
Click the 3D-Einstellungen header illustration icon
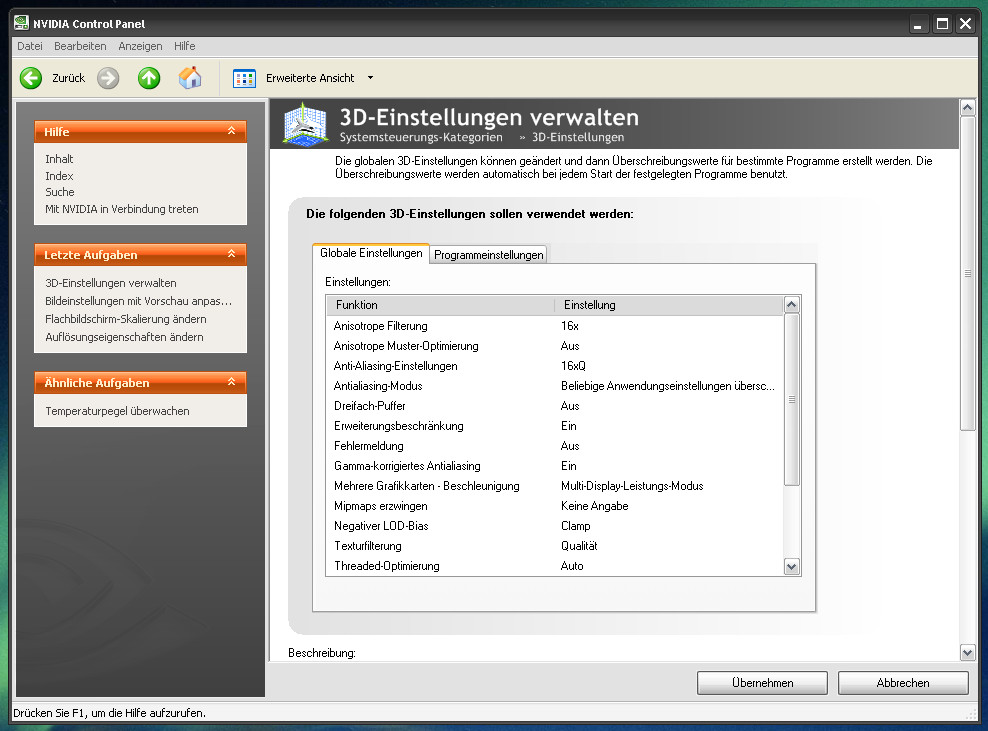pos(306,124)
